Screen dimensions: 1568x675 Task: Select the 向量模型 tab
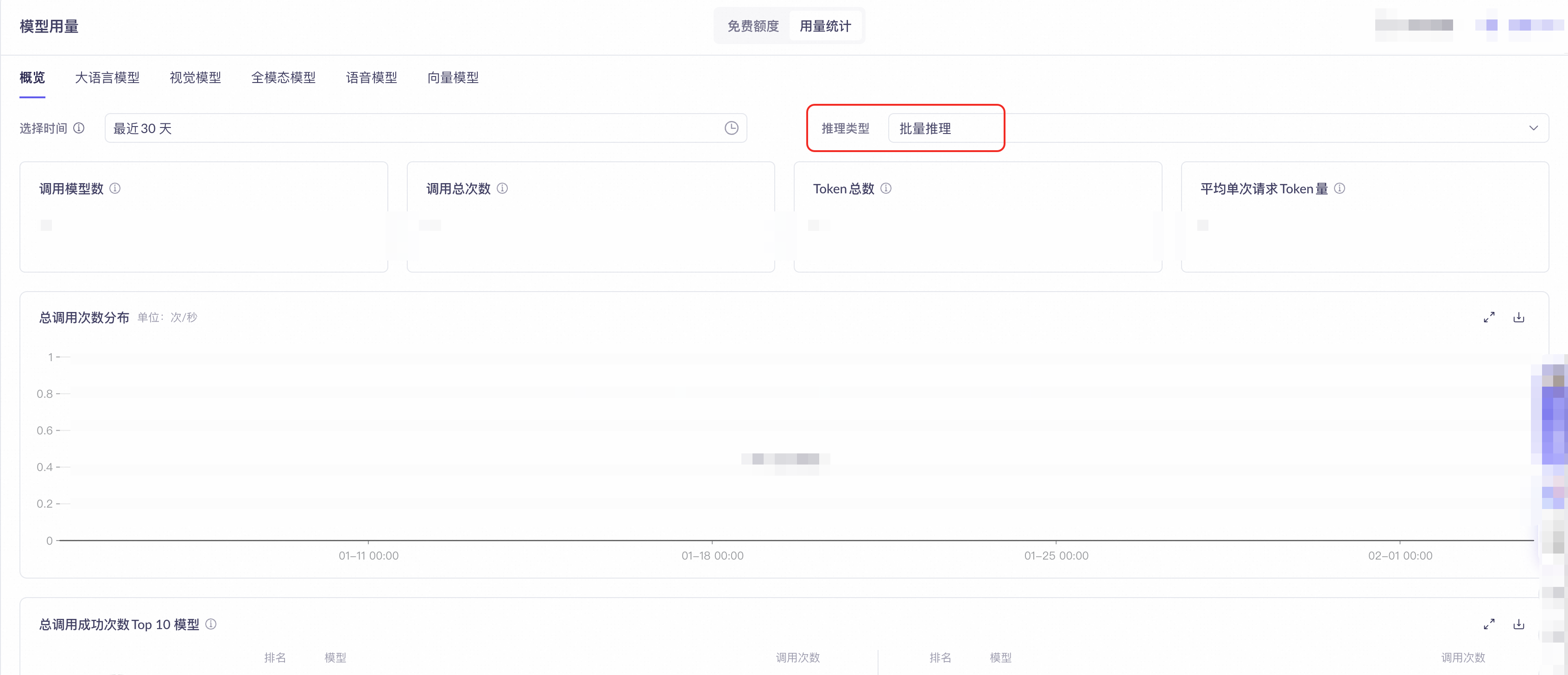pyautogui.click(x=453, y=77)
